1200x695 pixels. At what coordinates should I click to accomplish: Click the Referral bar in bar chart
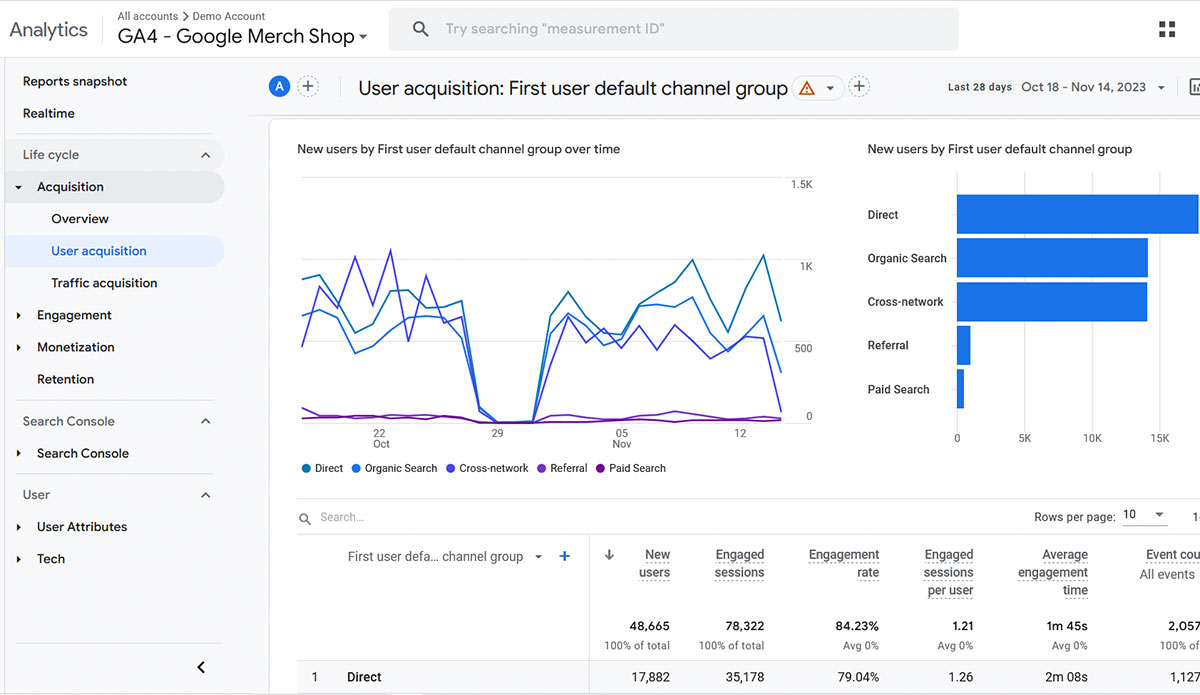(x=963, y=345)
